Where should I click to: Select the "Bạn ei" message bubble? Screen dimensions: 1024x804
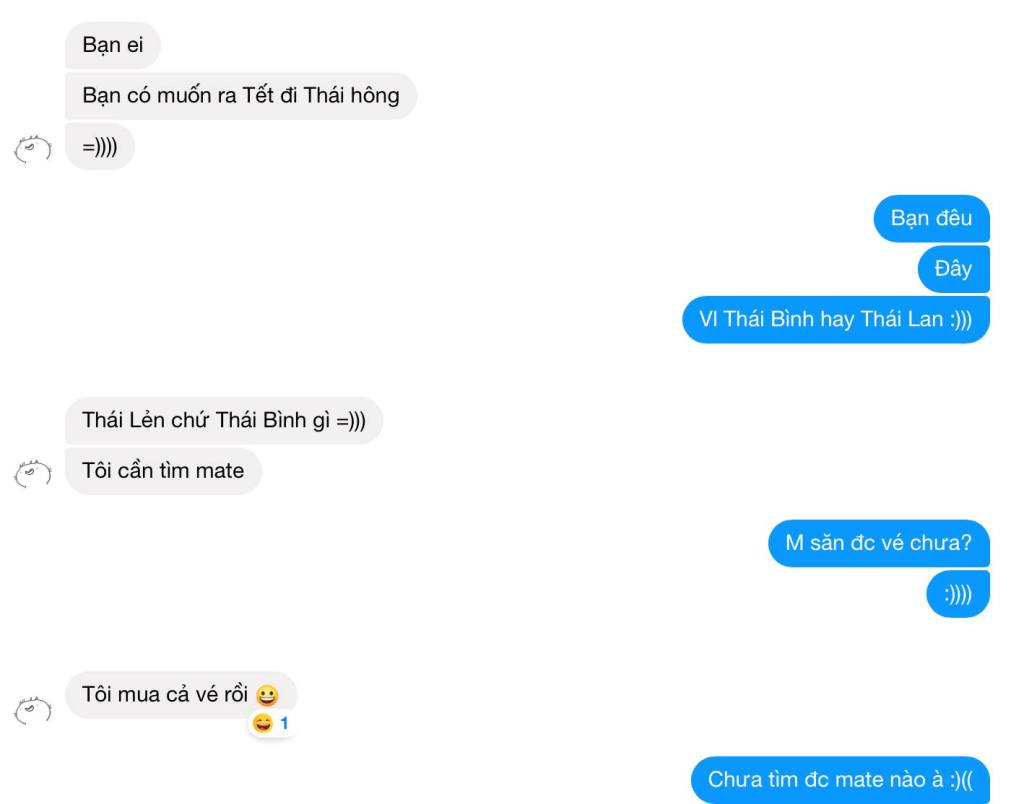pyautogui.click(x=112, y=45)
